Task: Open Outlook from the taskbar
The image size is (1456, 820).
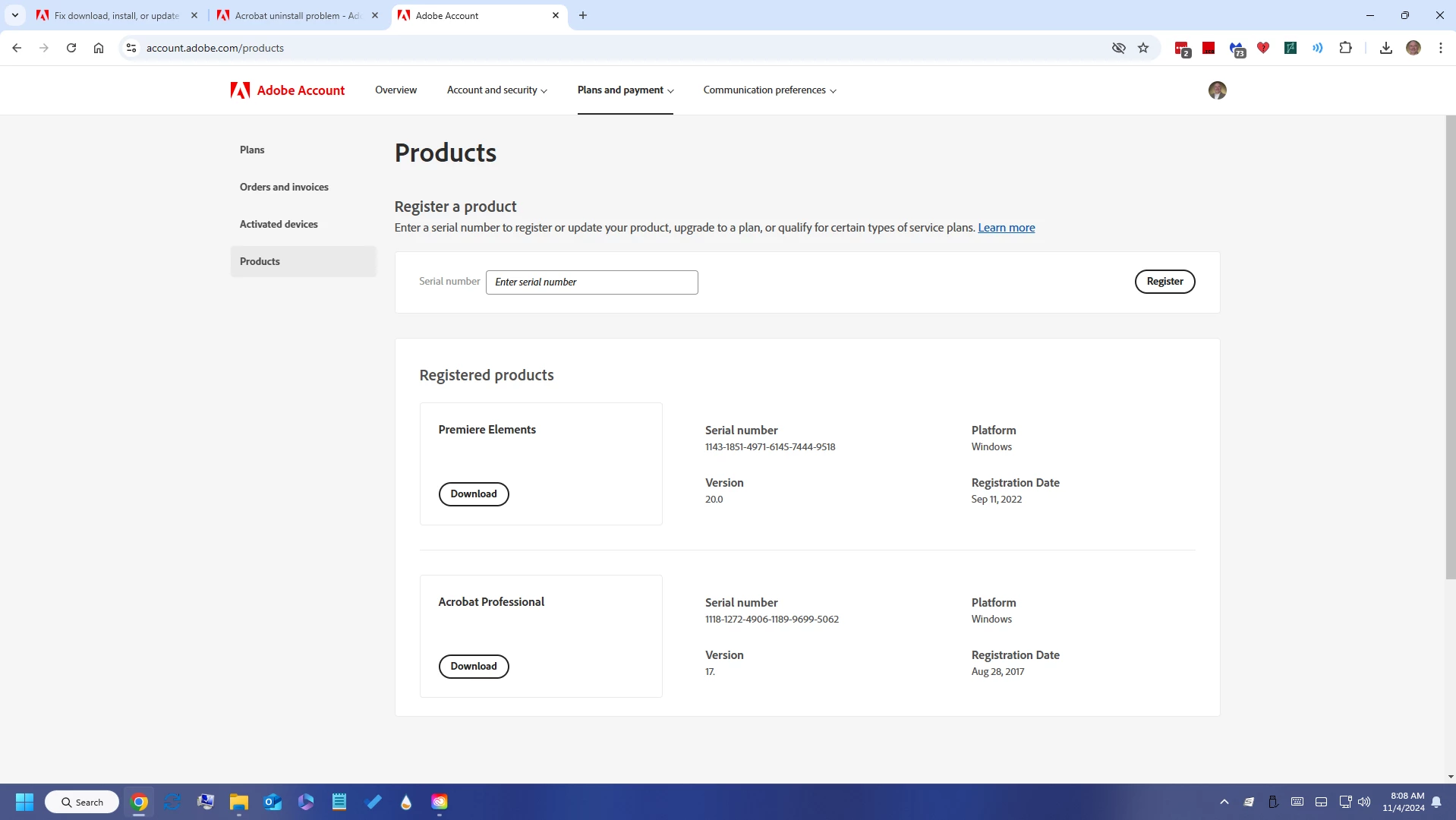Action: pyautogui.click(x=273, y=802)
